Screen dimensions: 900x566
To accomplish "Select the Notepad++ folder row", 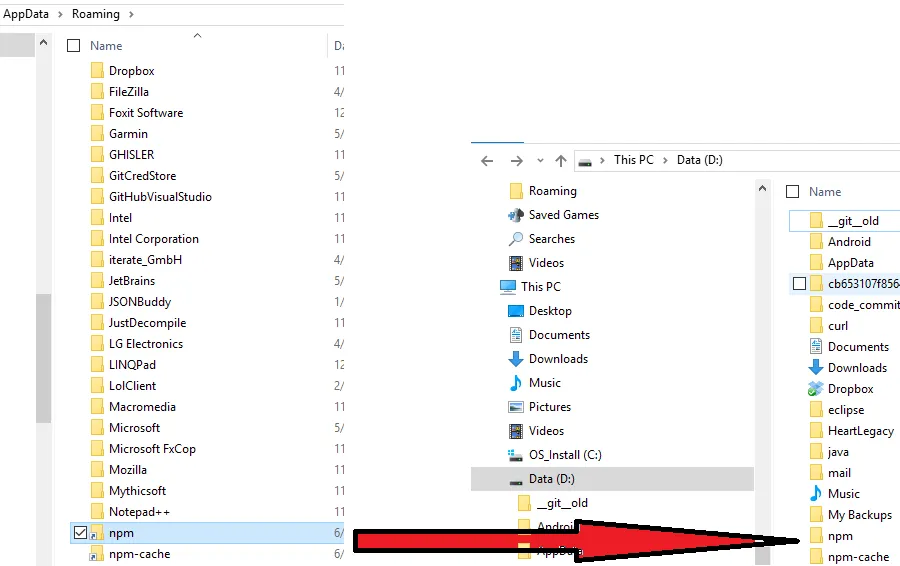I will coord(207,511).
